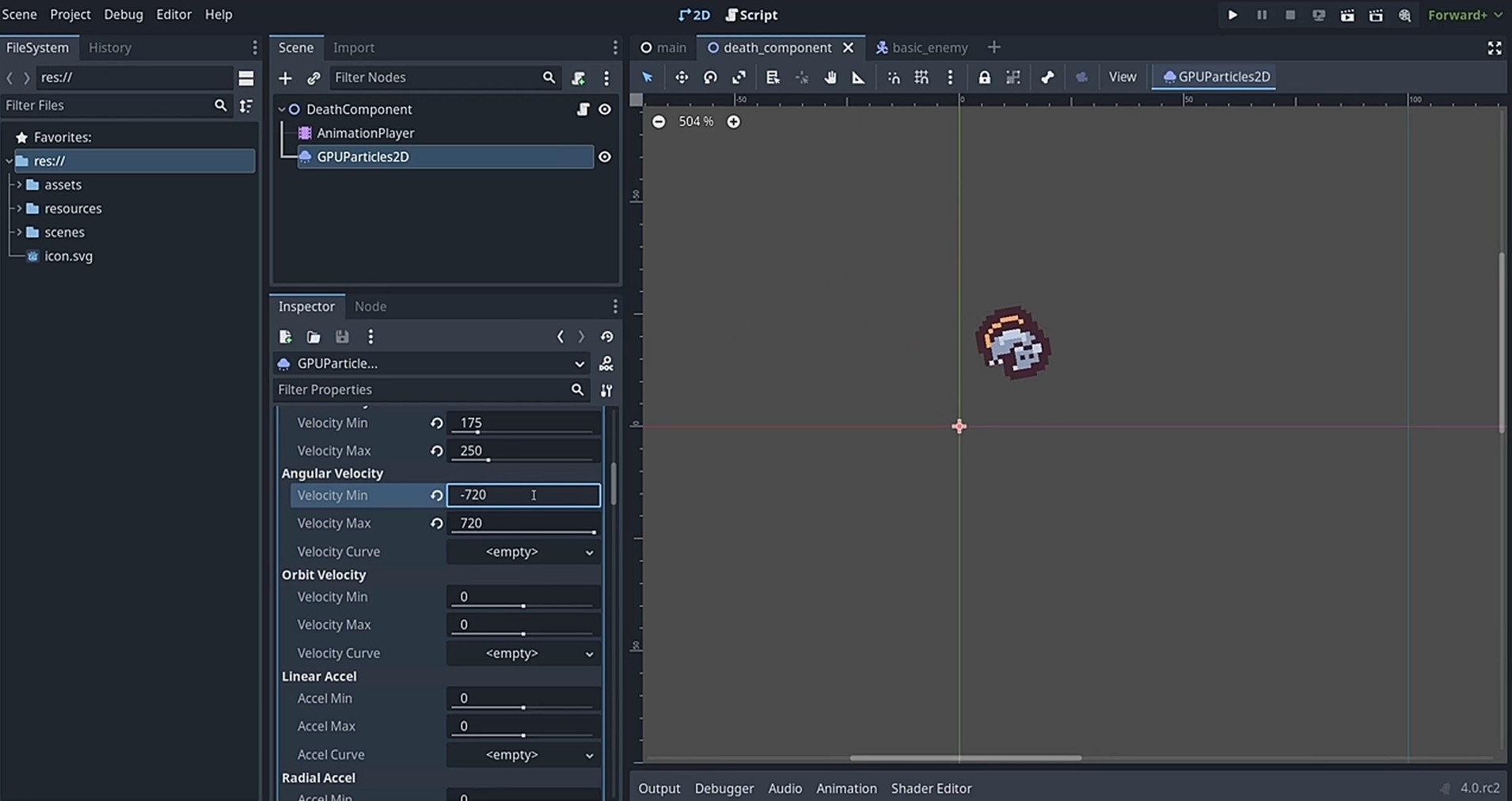Click the Add Child Node plus icon
Viewport: 1512px width, 801px height.
coord(285,78)
